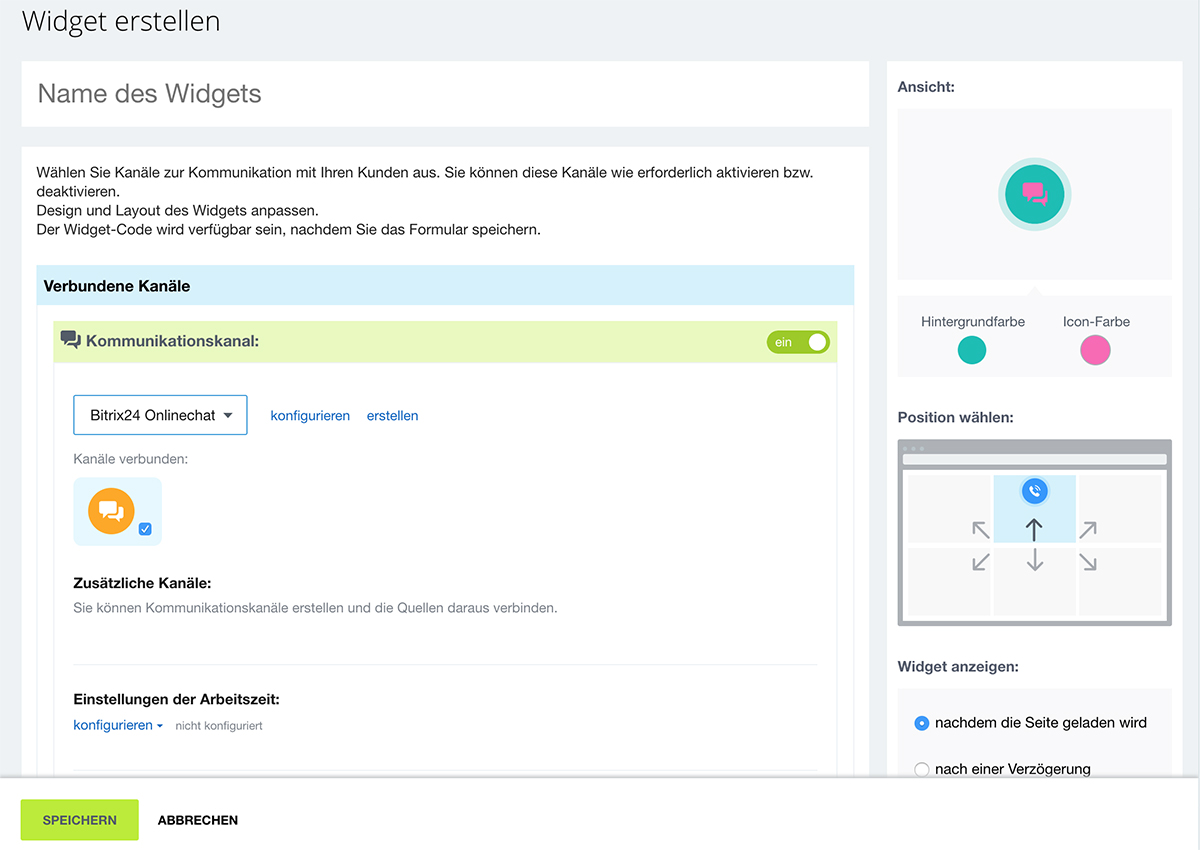The height and width of the screenshot is (850, 1200).
Task: Click the SPEICHERN button
Action: click(x=79, y=820)
